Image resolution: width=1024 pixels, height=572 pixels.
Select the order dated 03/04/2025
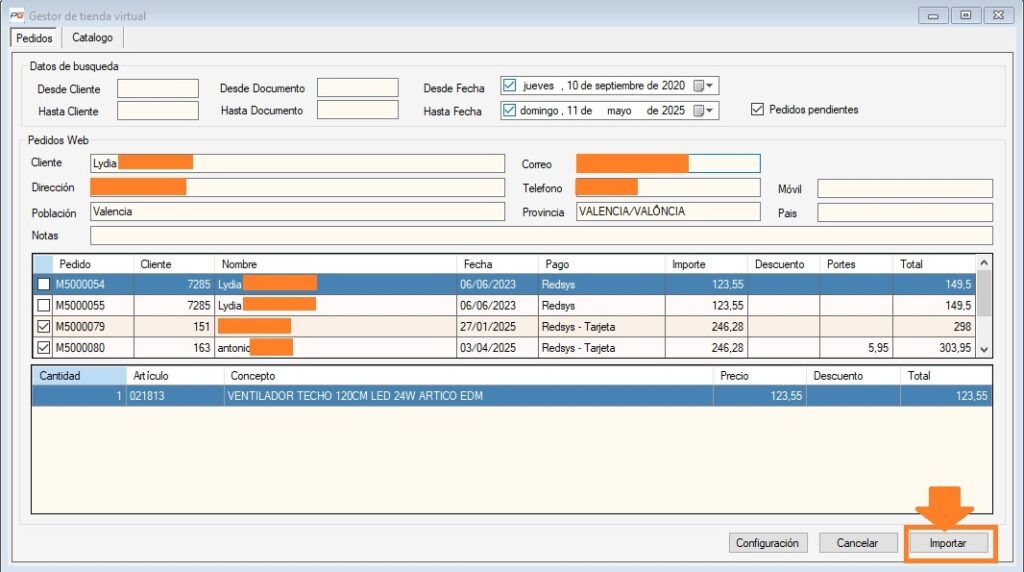(504, 347)
